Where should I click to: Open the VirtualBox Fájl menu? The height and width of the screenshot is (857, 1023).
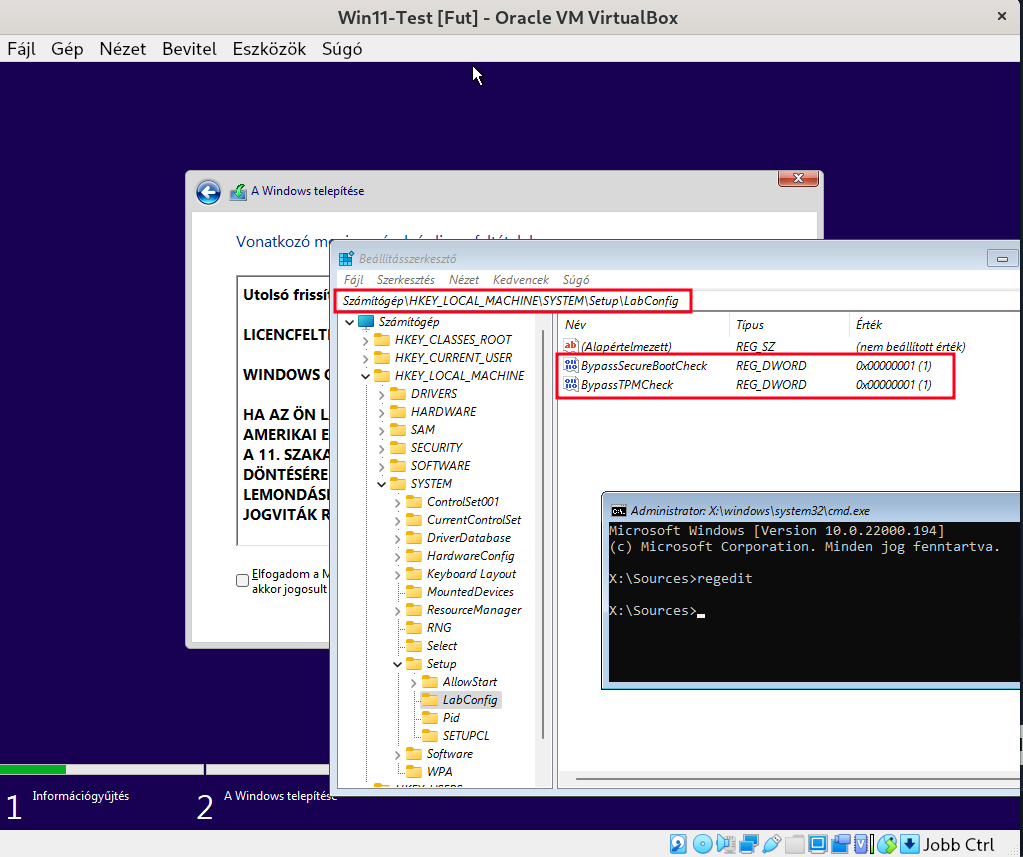click(22, 49)
